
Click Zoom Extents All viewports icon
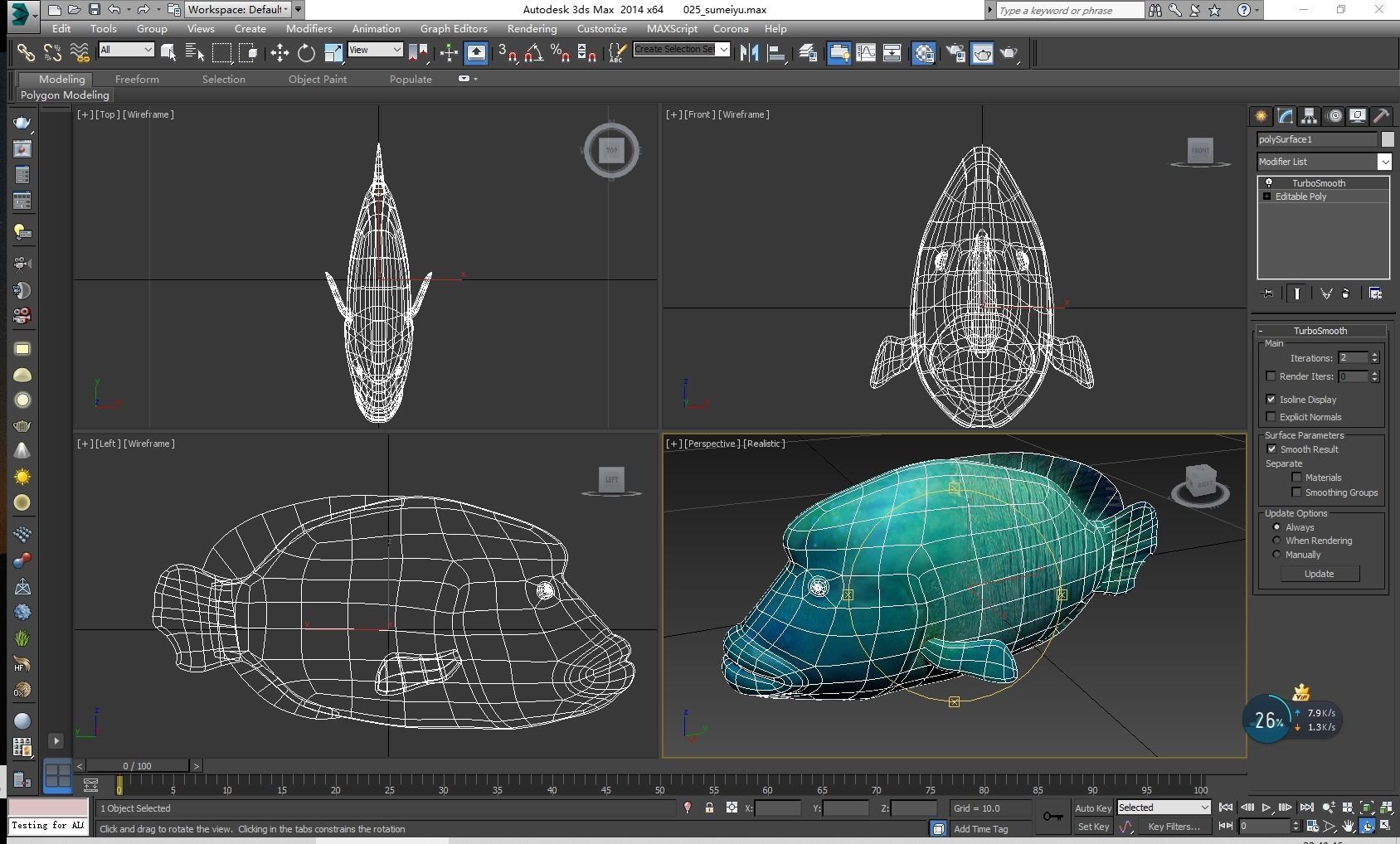[x=1385, y=808]
